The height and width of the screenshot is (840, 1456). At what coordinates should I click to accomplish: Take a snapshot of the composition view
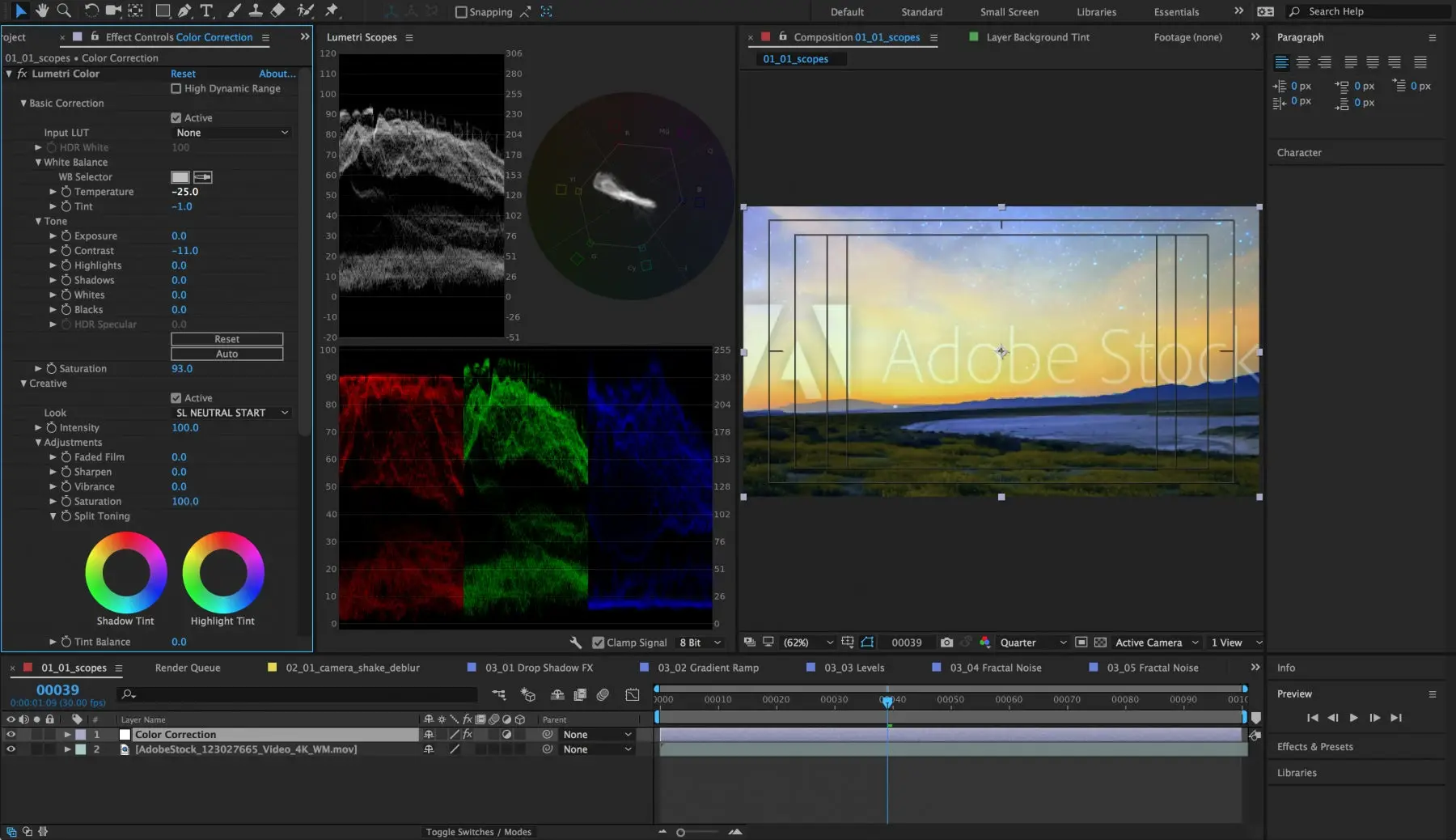point(946,643)
